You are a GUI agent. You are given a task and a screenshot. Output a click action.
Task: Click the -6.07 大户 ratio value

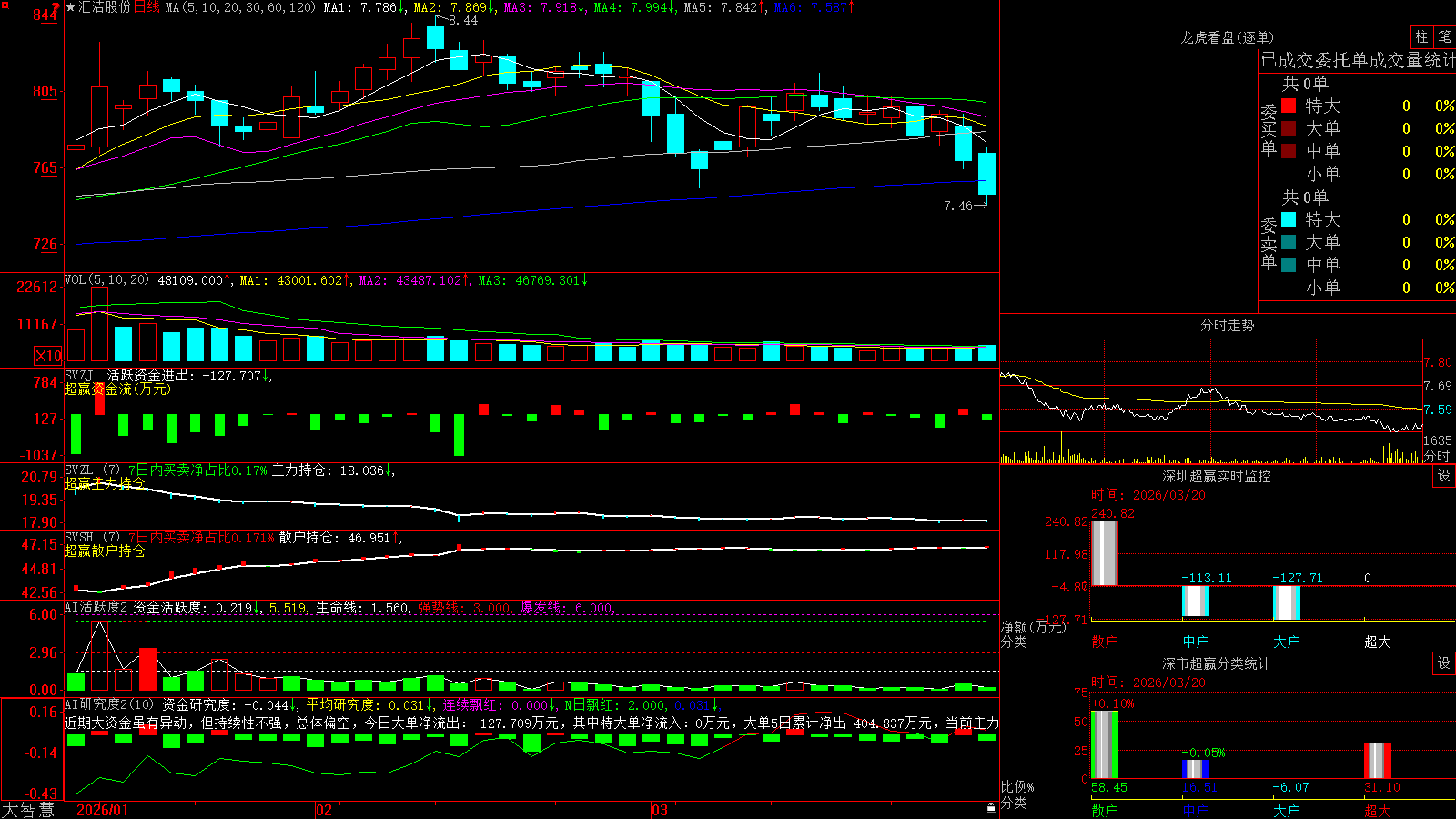[1290, 787]
